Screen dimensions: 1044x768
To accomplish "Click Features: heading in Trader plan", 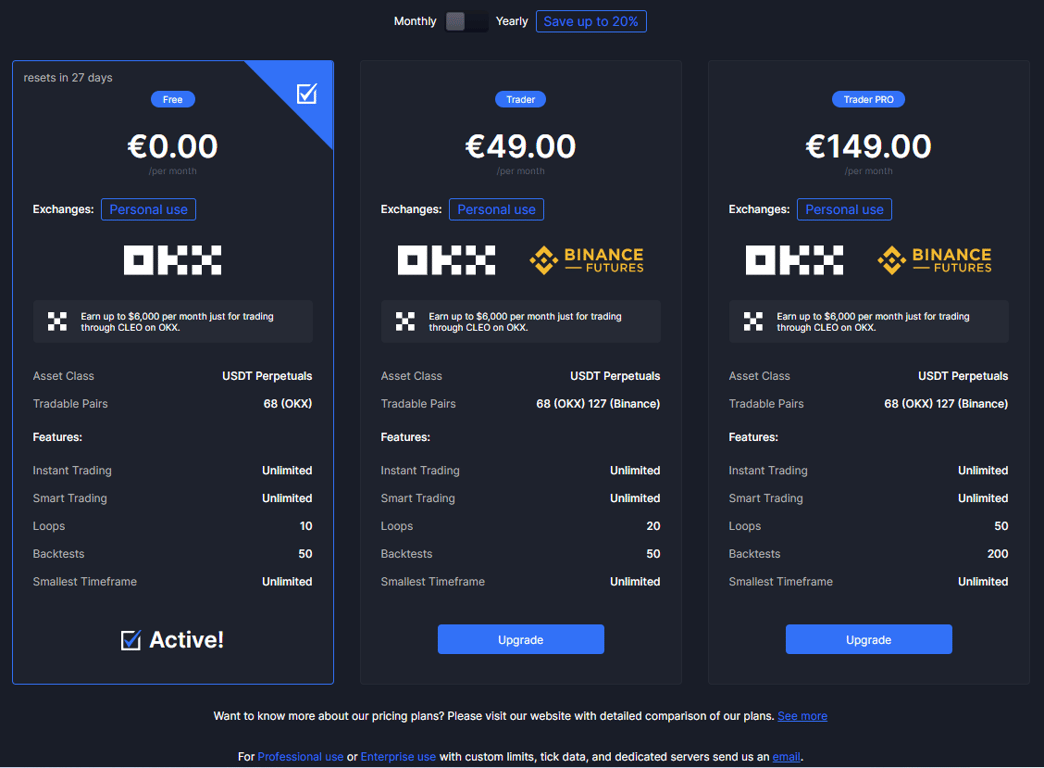I will click(x=405, y=438).
